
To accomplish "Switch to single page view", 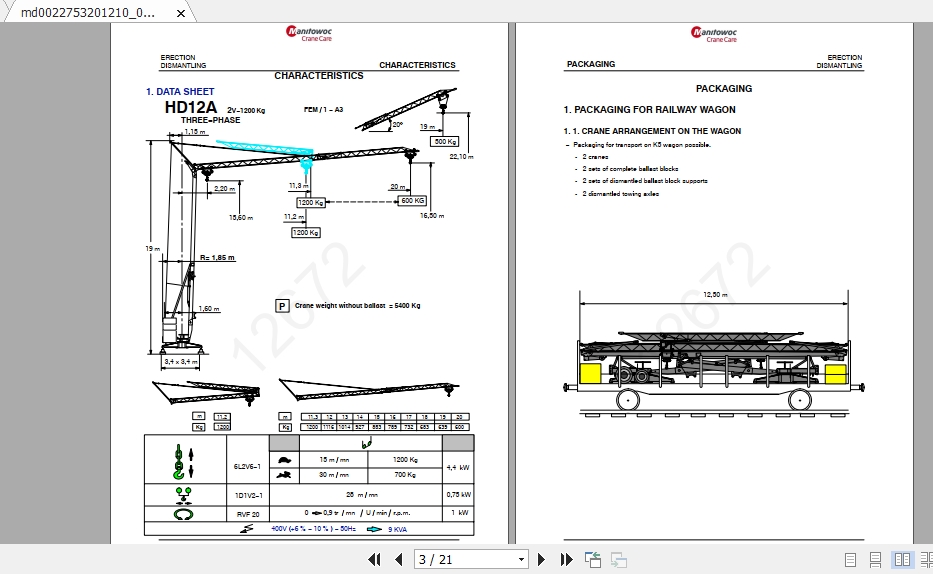I will pyautogui.click(x=850, y=560).
